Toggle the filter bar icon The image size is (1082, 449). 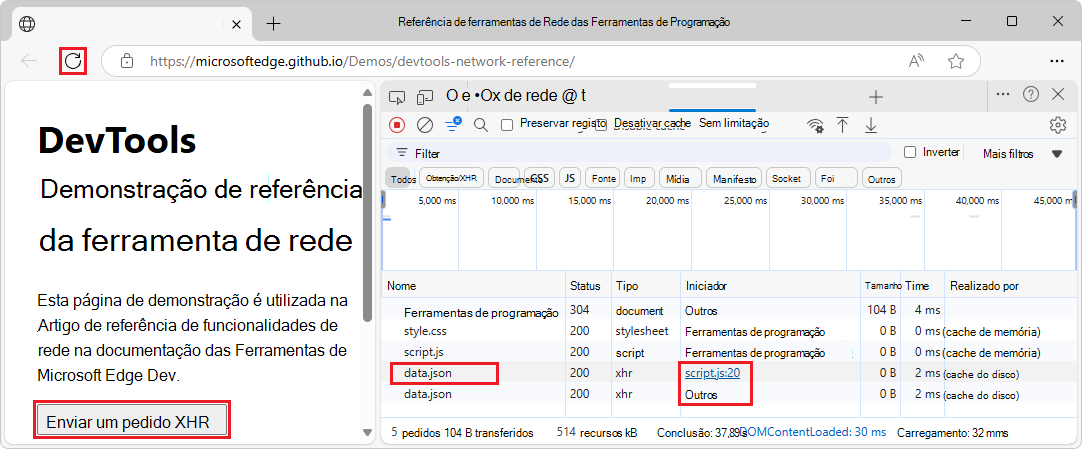(453, 124)
